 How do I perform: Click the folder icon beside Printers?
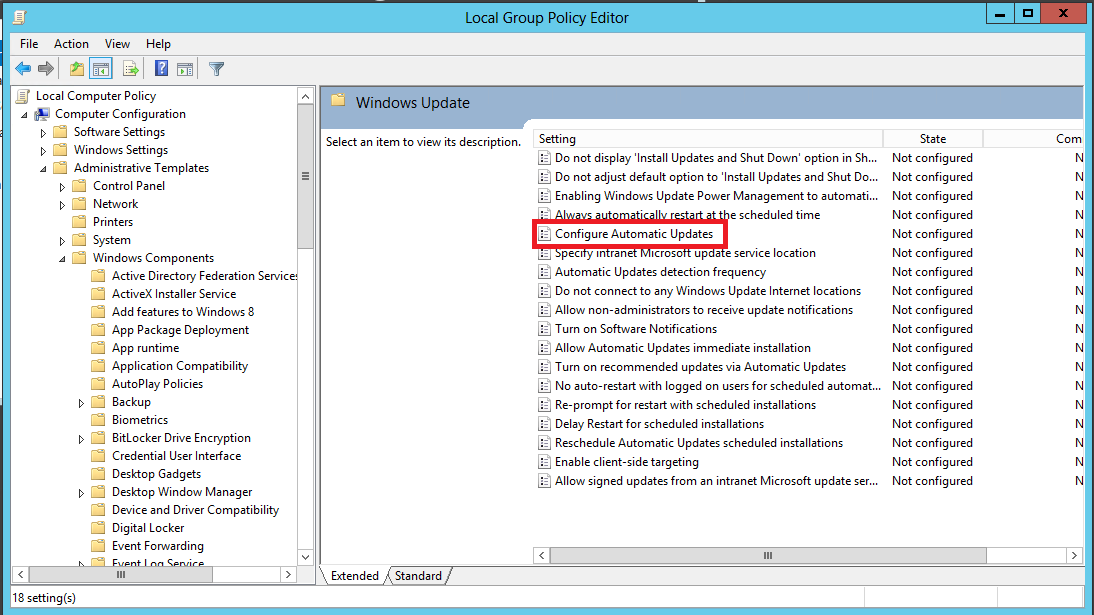point(80,222)
